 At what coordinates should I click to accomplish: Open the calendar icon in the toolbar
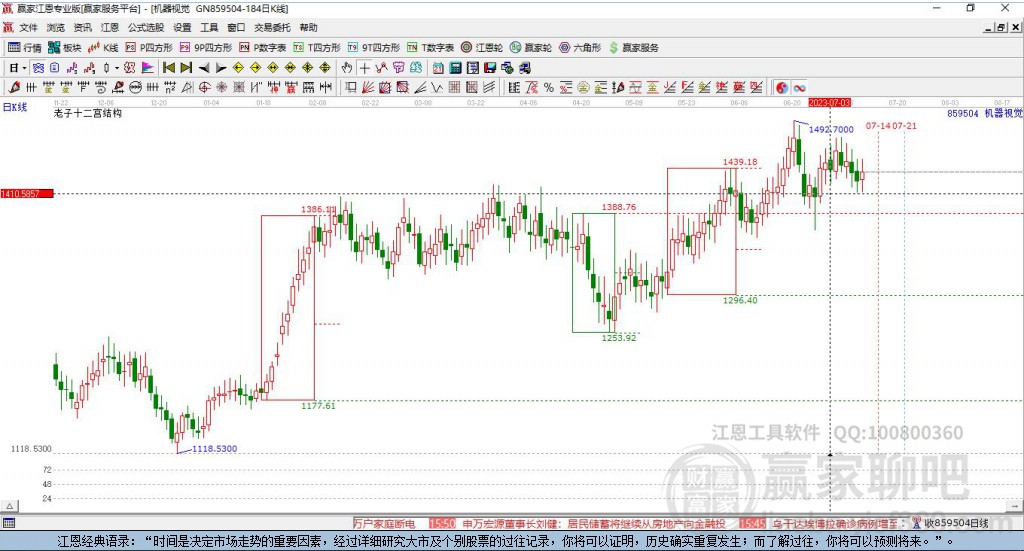(438, 68)
